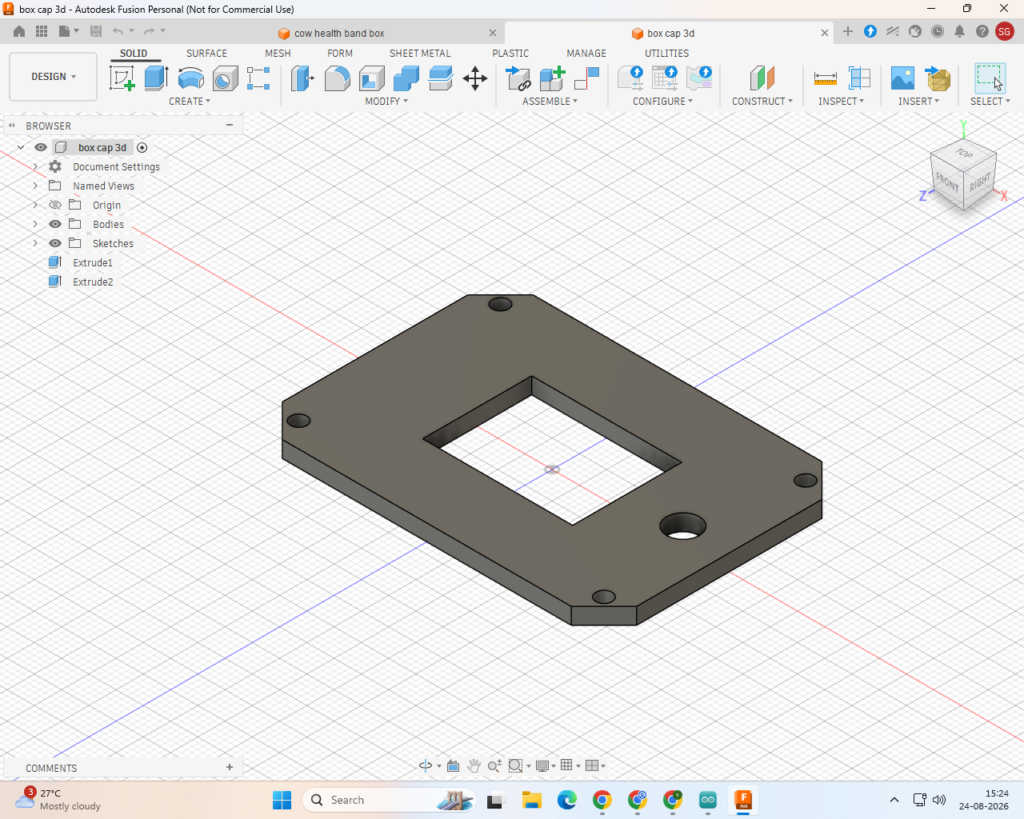Image resolution: width=1024 pixels, height=819 pixels.
Task: Activate box cap 3d component radio button
Action: (x=142, y=148)
